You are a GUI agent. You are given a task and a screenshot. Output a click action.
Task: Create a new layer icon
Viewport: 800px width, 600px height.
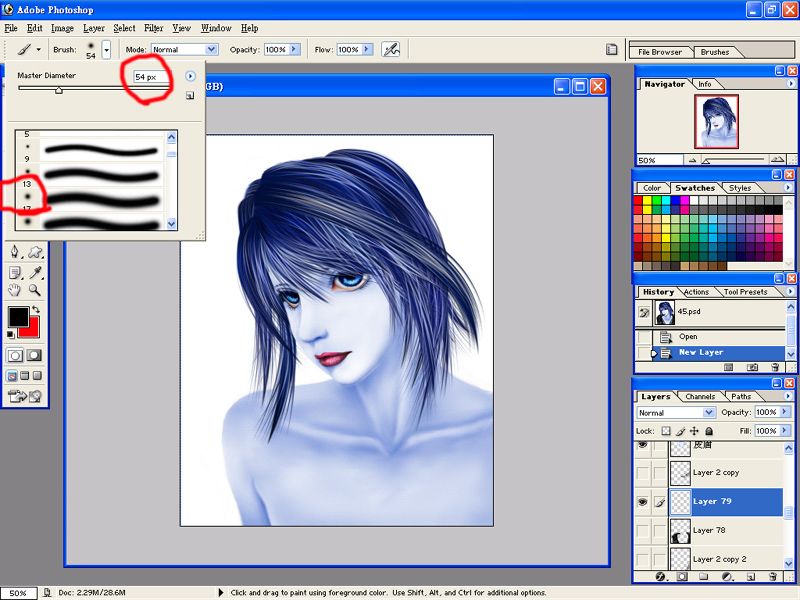(751, 577)
